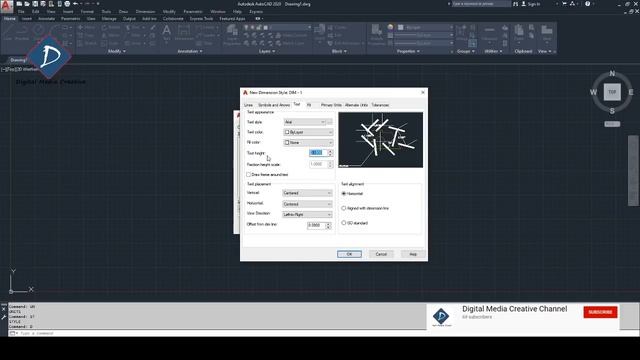Click Cancel in New Dimension Style dialog

tap(381, 254)
